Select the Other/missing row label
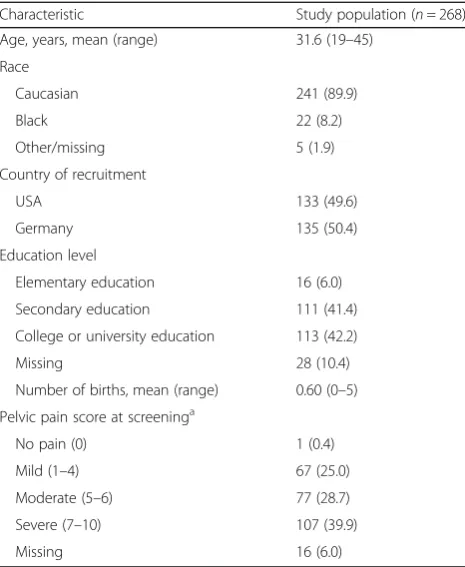This screenshot has height=567, width=465. [60, 148]
